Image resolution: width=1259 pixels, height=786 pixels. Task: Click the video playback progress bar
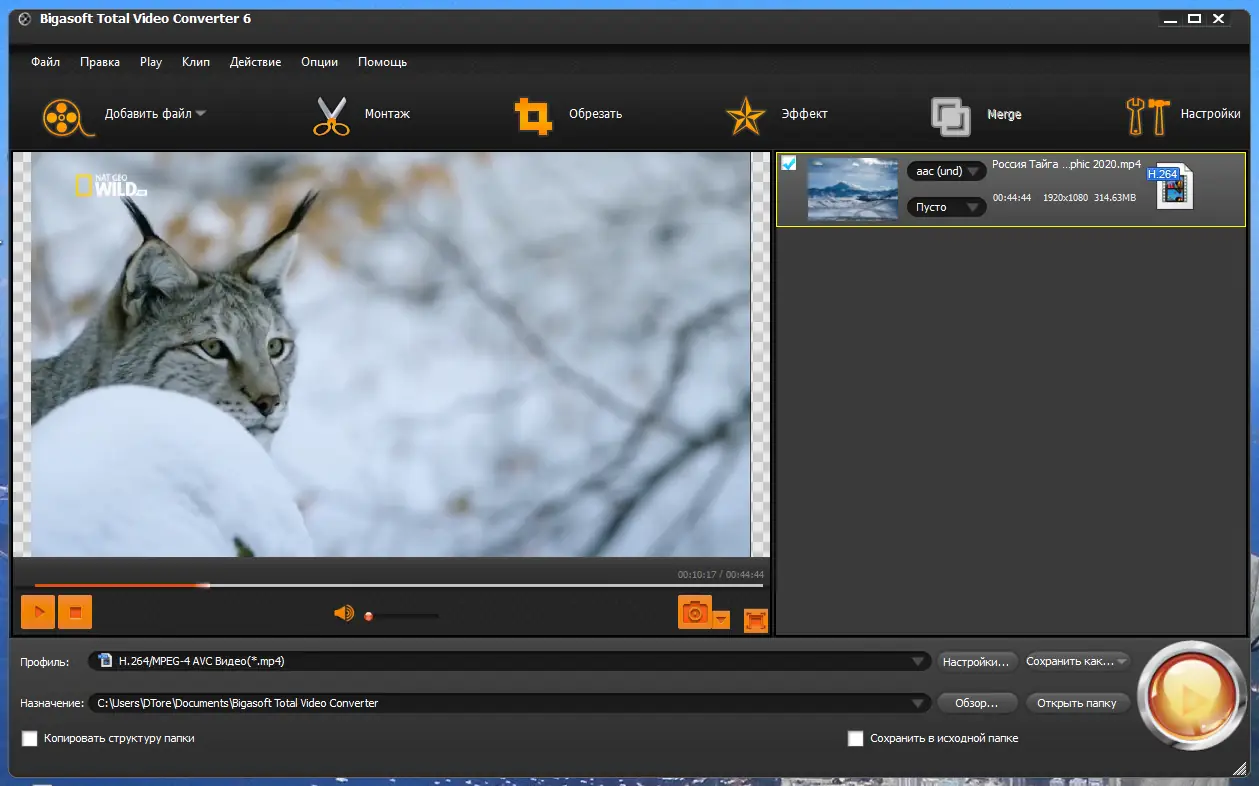pos(400,585)
